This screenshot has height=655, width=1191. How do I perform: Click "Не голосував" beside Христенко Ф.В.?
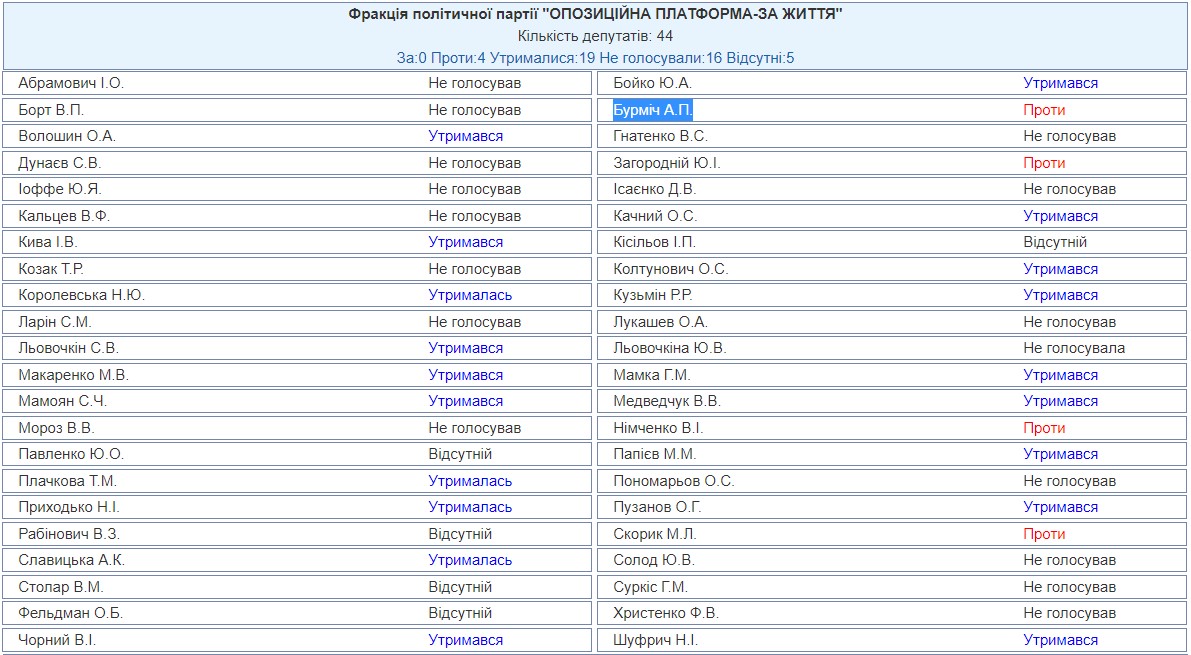1069,613
